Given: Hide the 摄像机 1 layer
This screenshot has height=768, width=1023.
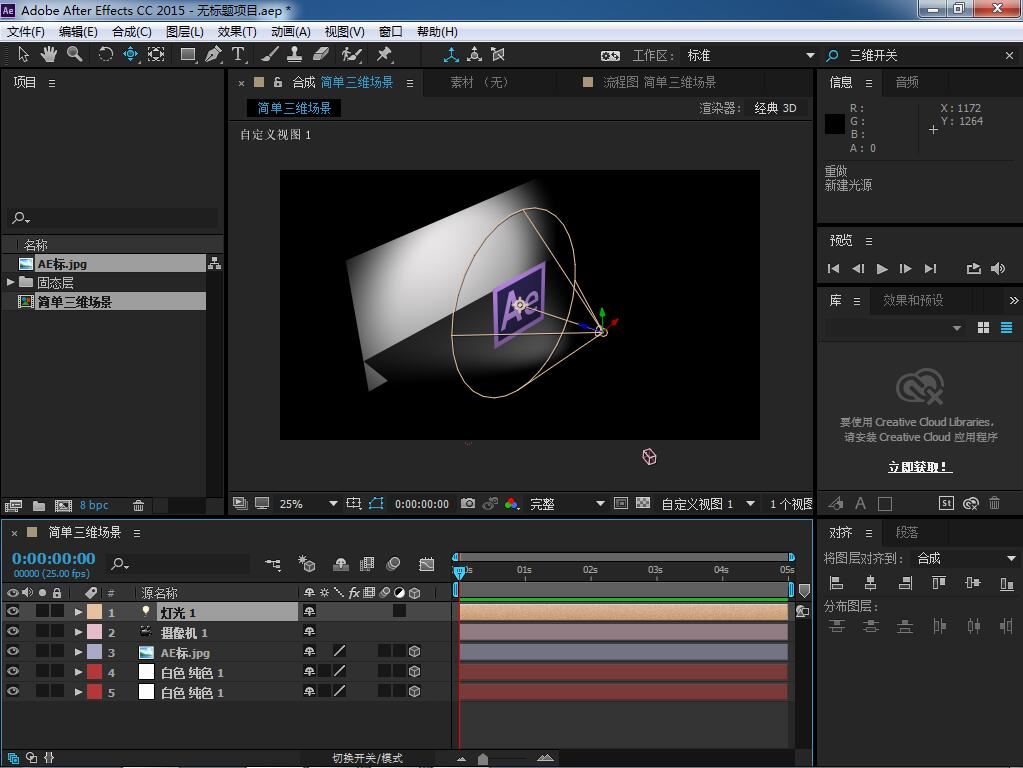Looking at the screenshot, I should point(12,632).
